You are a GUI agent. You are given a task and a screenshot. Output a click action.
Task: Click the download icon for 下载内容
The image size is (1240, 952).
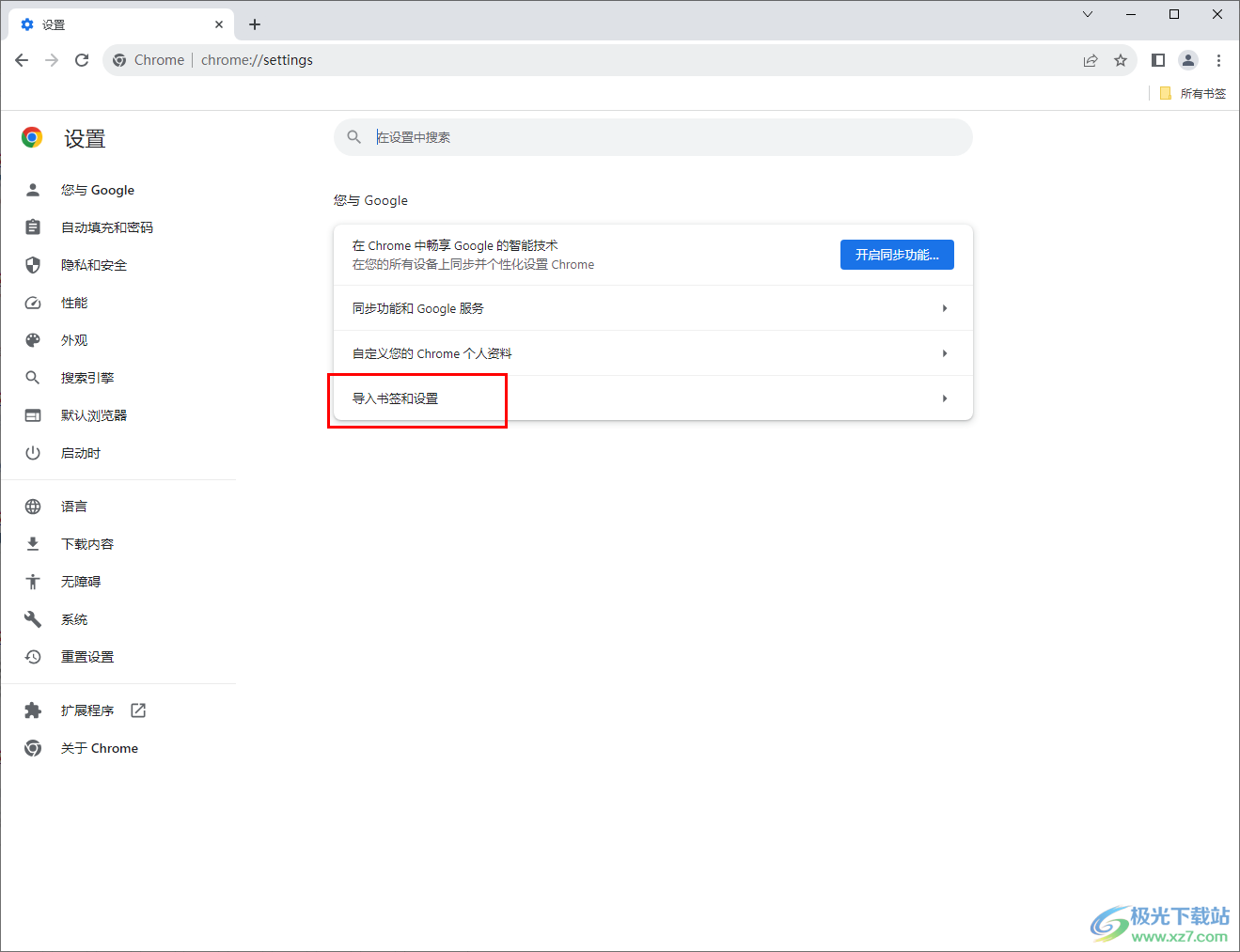[33, 544]
